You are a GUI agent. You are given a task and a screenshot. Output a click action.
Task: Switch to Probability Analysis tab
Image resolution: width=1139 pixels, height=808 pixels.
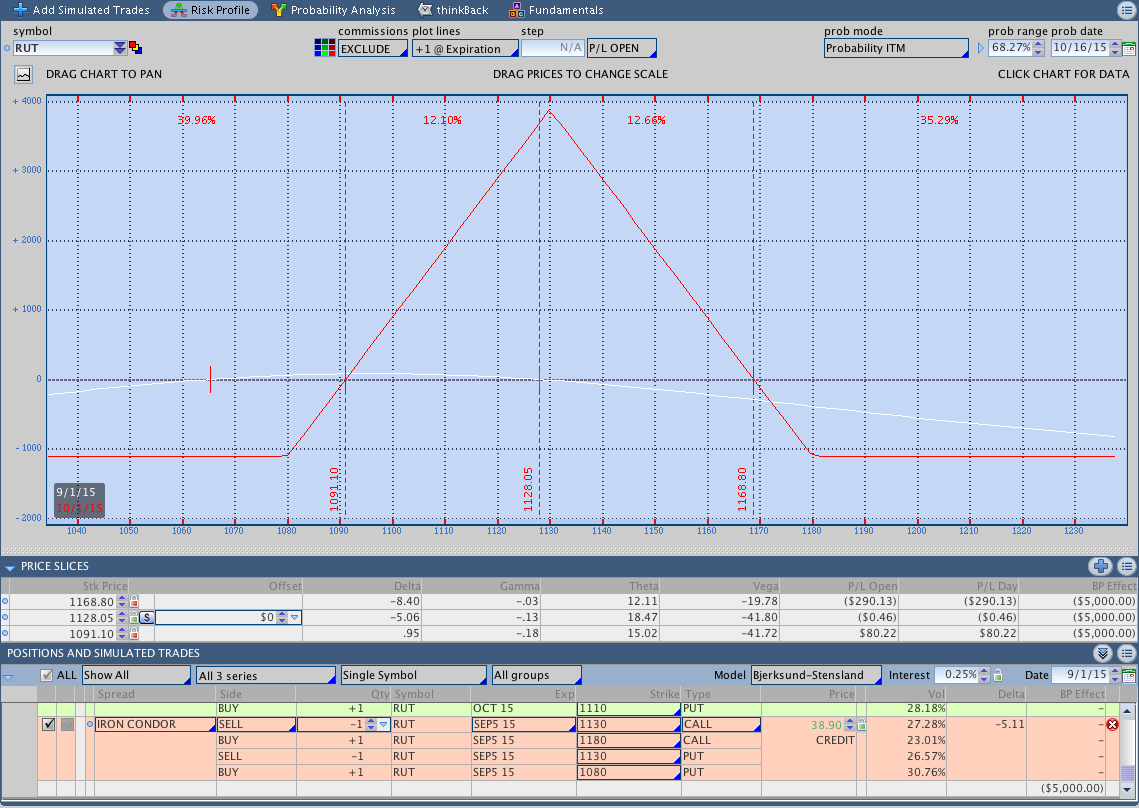click(x=333, y=10)
